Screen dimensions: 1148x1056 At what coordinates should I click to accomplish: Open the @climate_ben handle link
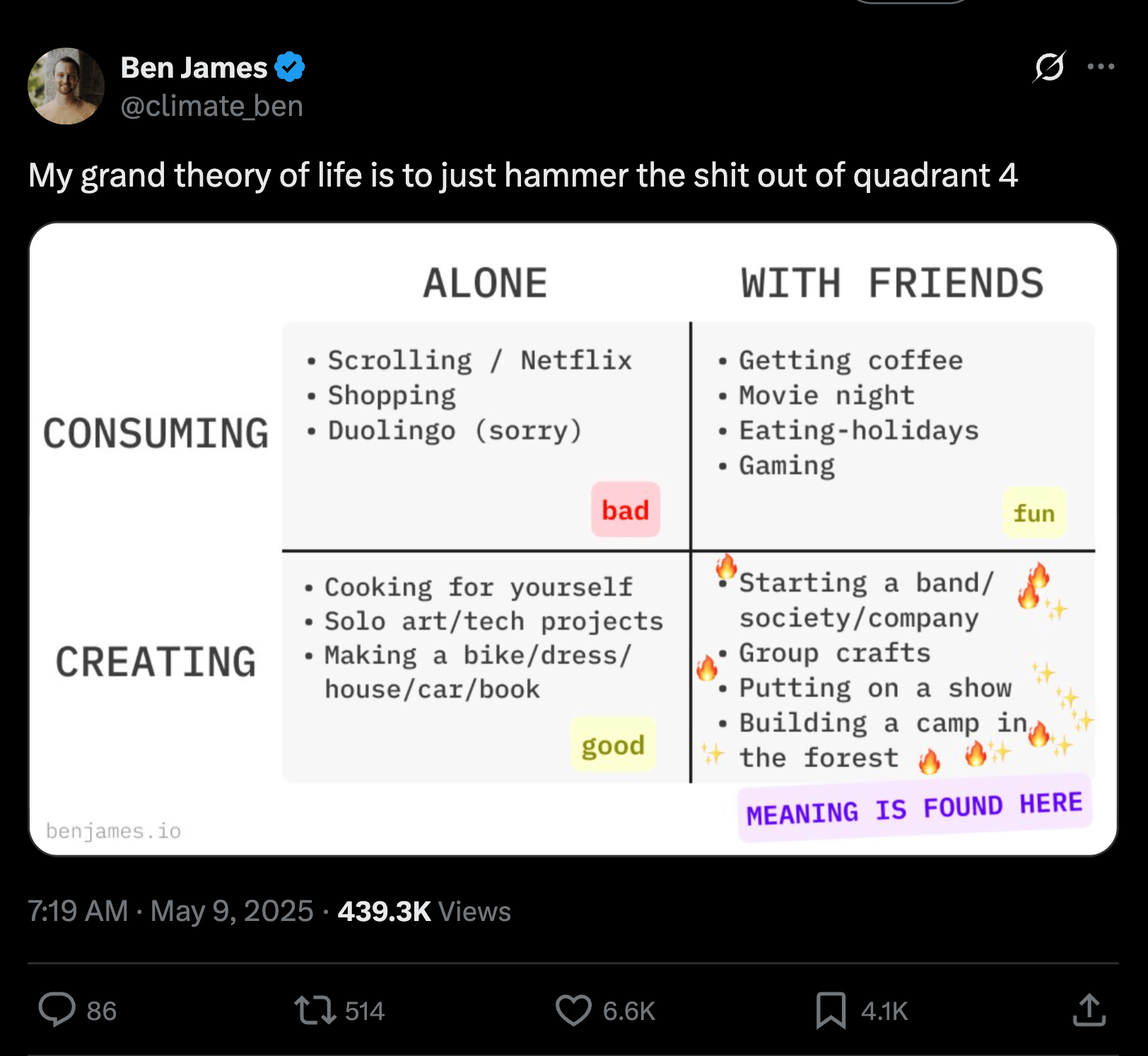click(x=211, y=106)
